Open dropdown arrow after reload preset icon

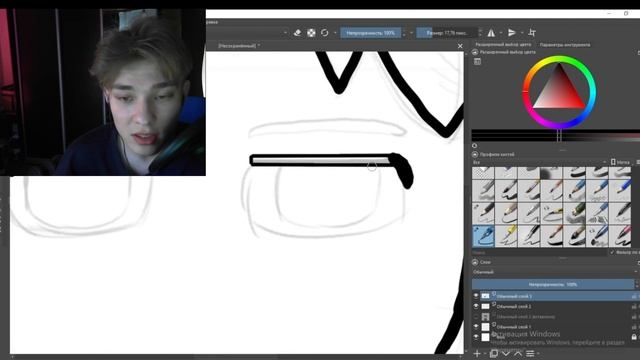click(335, 33)
